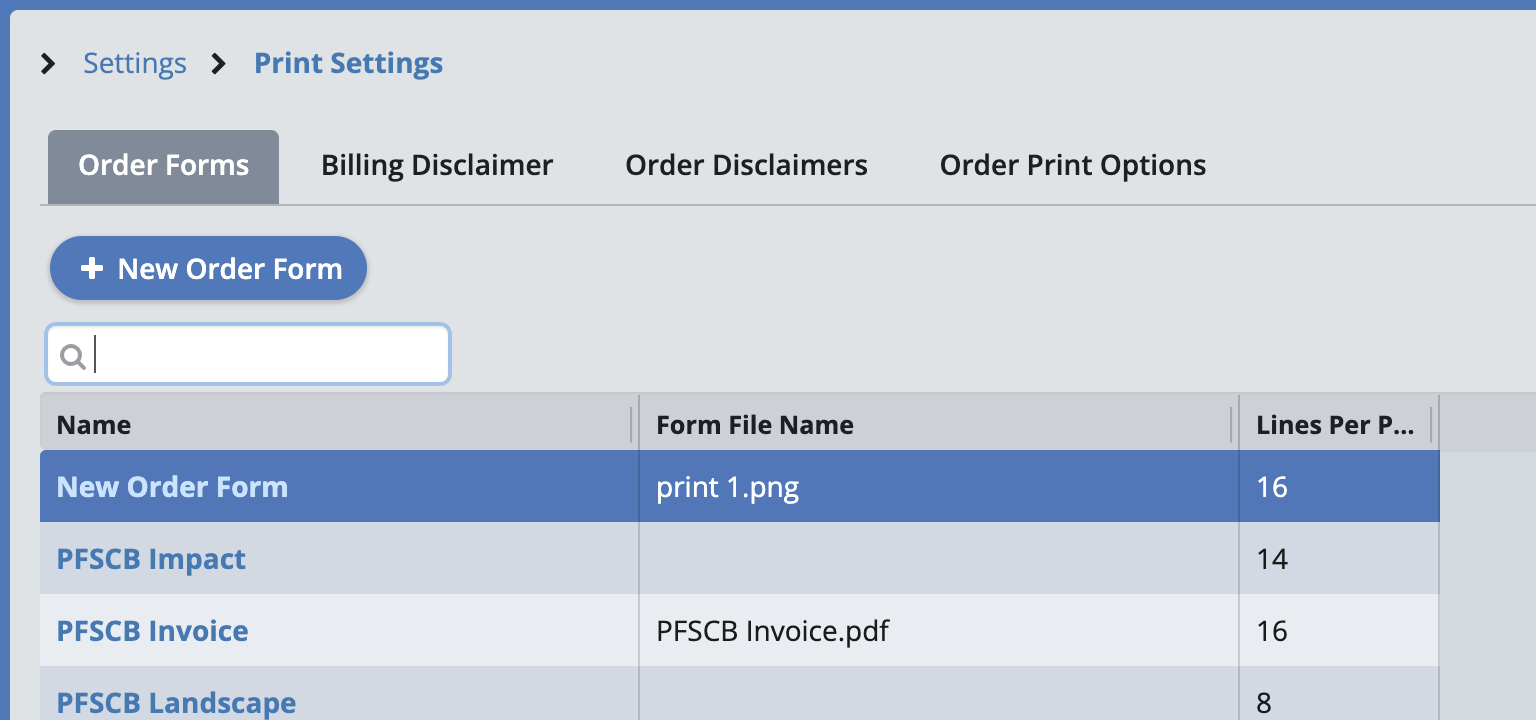The height and width of the screenshot is (720, 1536).
Task: Select the Order Print Options tab
Action: click(1073, 166)
